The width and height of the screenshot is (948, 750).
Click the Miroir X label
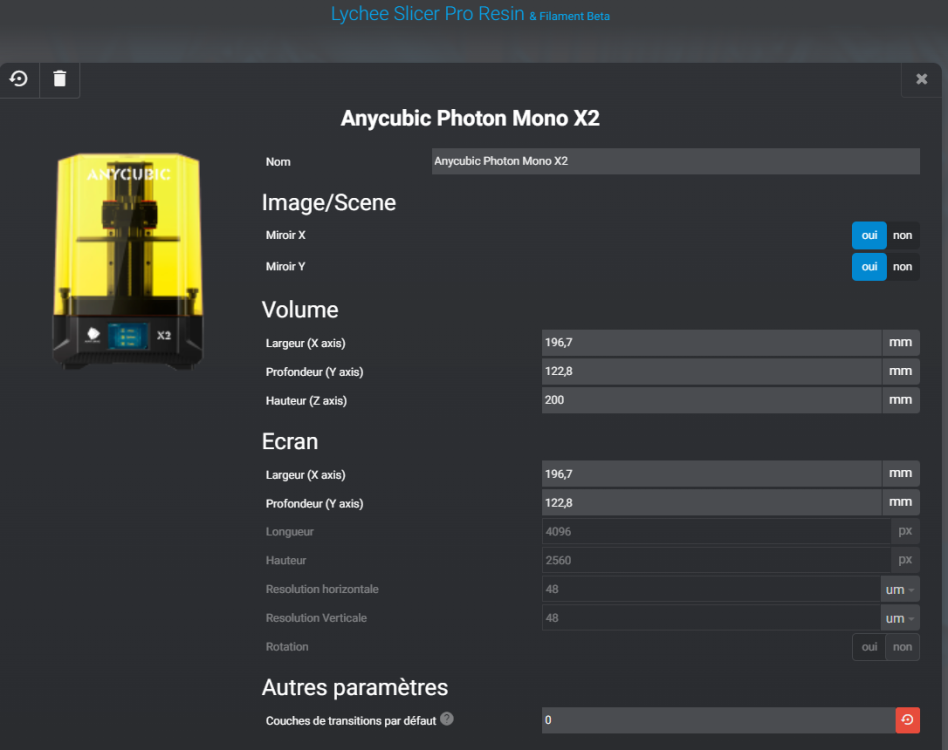[285, 235]
